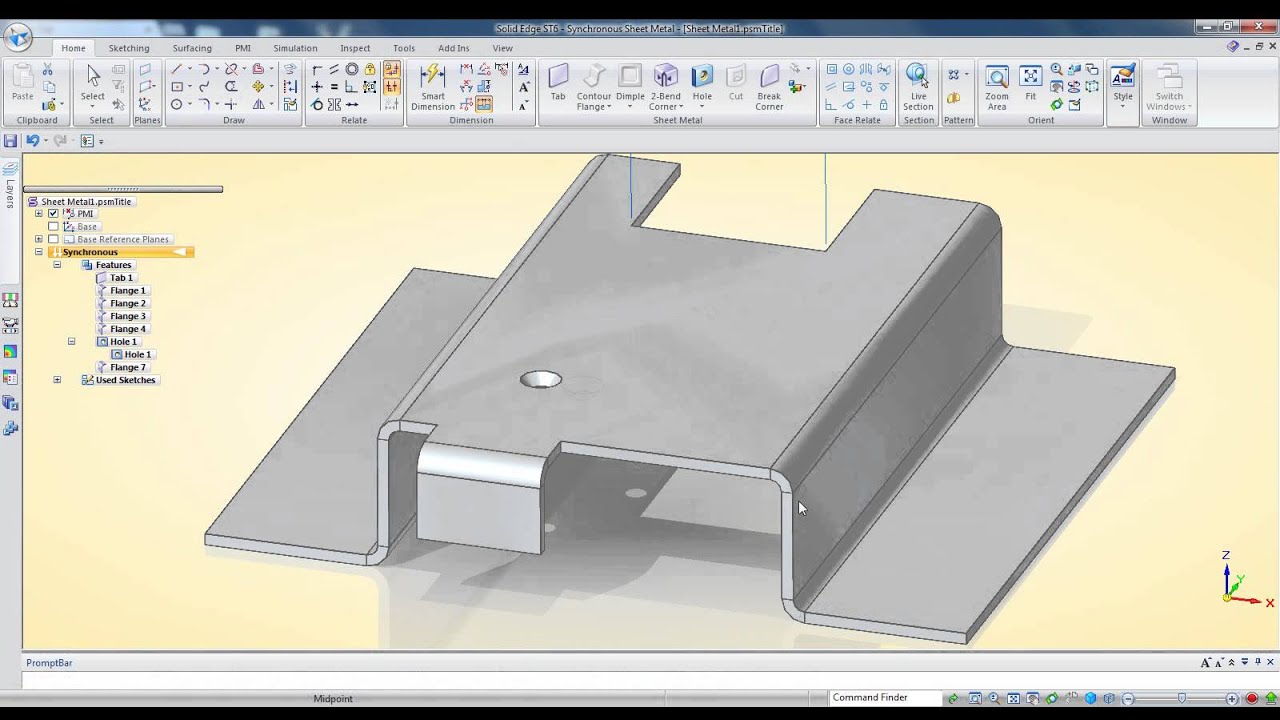Toggle the maintain relationships button in Relate

pyautogui.click(x=391, y=87)
